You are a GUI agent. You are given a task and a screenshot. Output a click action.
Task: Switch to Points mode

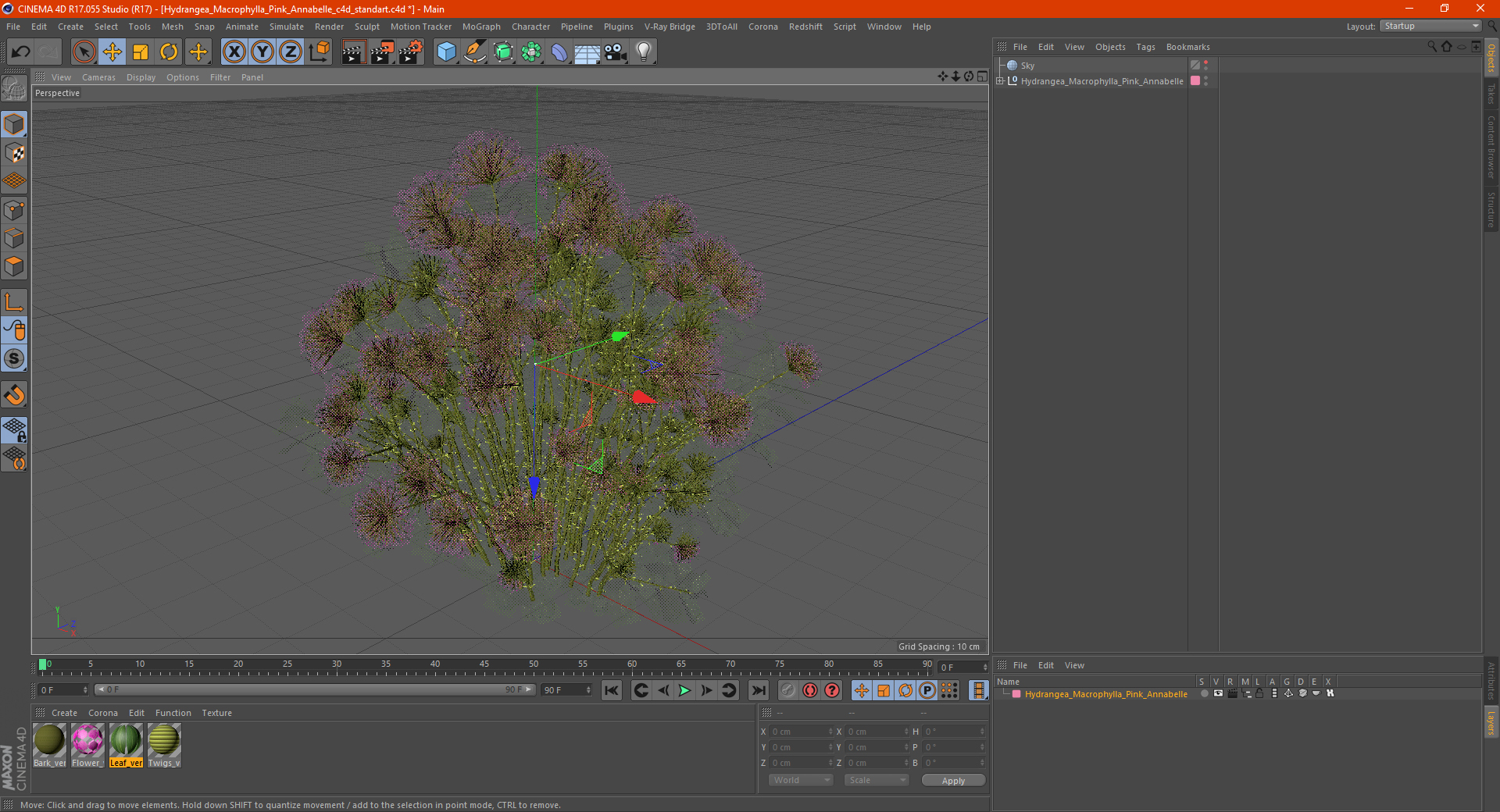[14, 210]
